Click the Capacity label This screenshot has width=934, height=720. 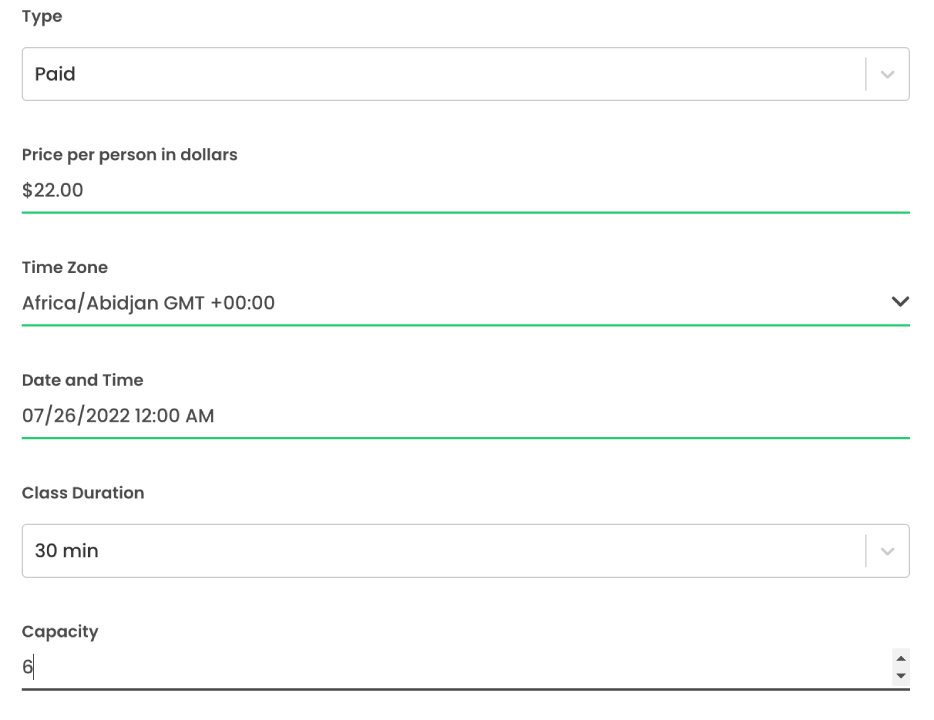(x=60, y=632)
